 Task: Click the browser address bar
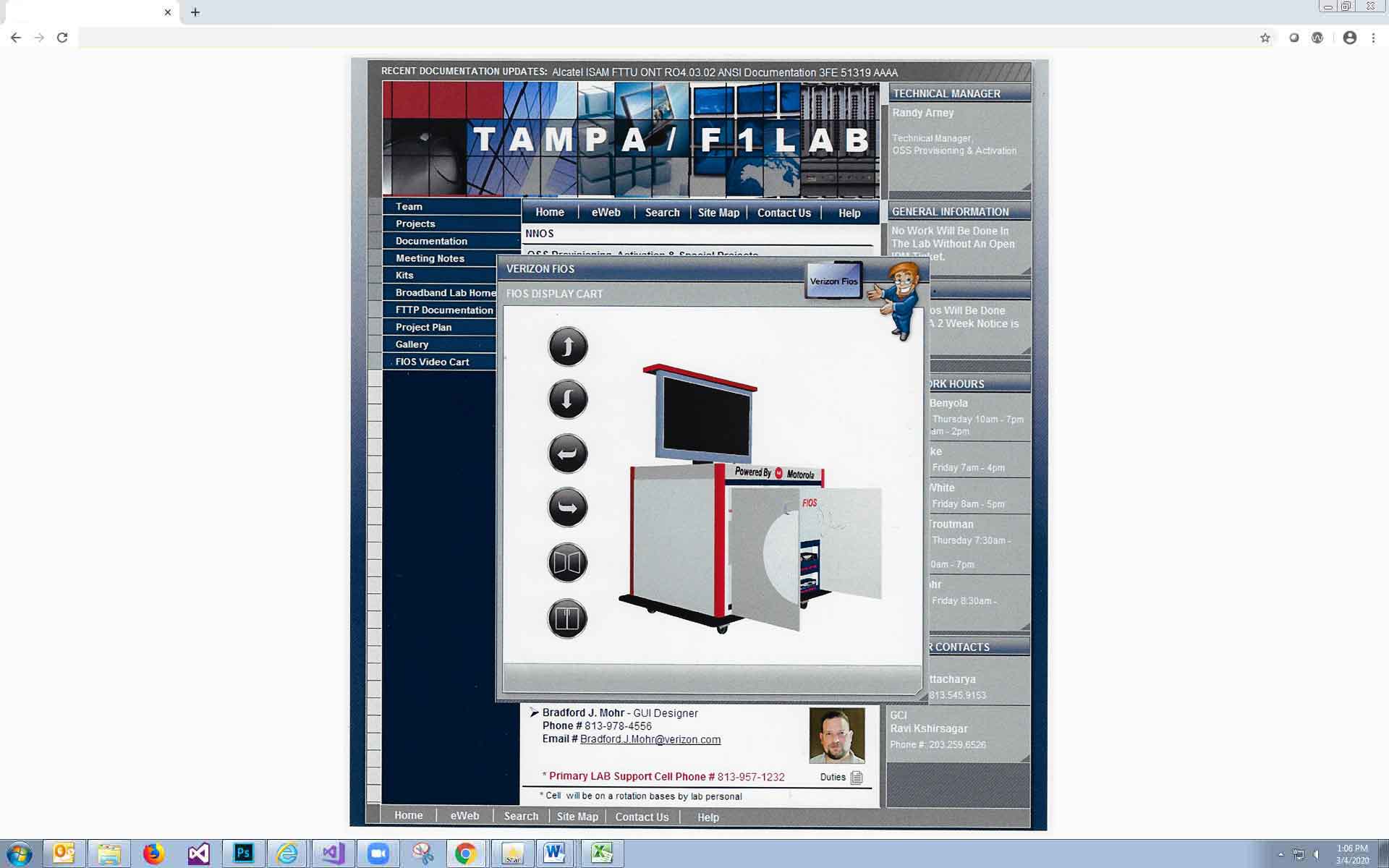coord(651,38)
